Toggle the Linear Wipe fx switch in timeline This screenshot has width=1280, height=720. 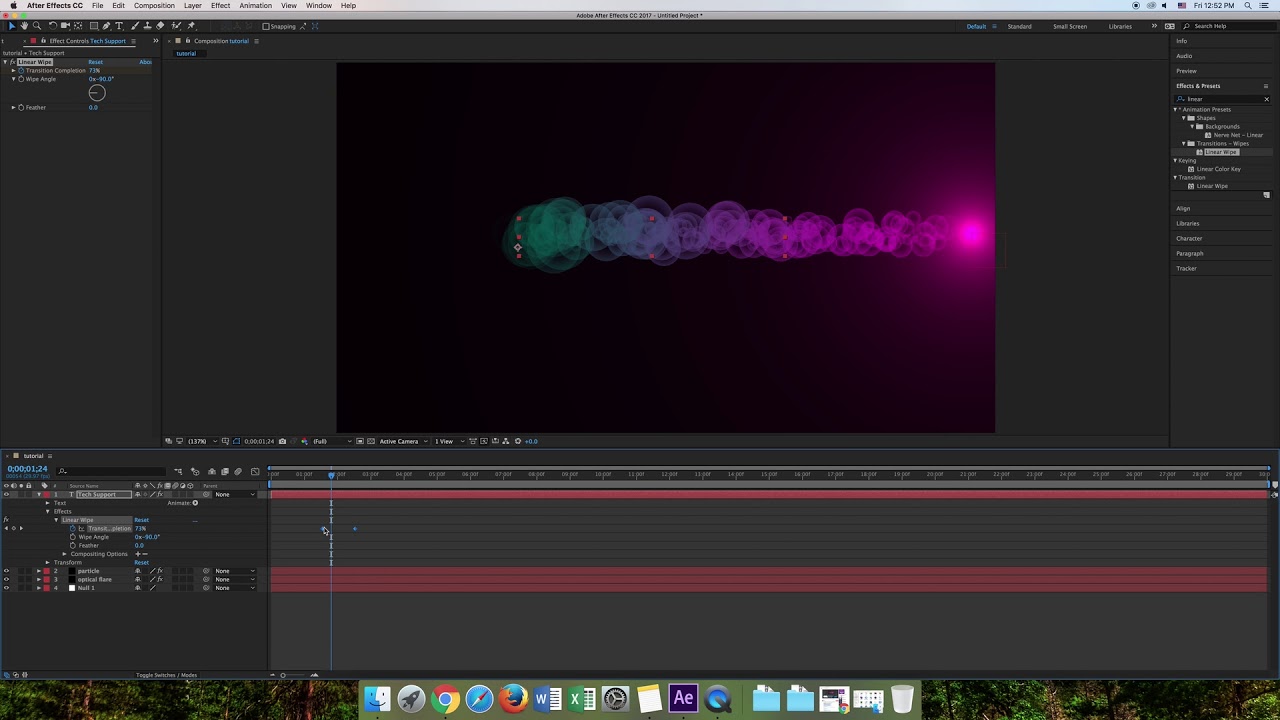pyautogui.click(x=6, y=520)
